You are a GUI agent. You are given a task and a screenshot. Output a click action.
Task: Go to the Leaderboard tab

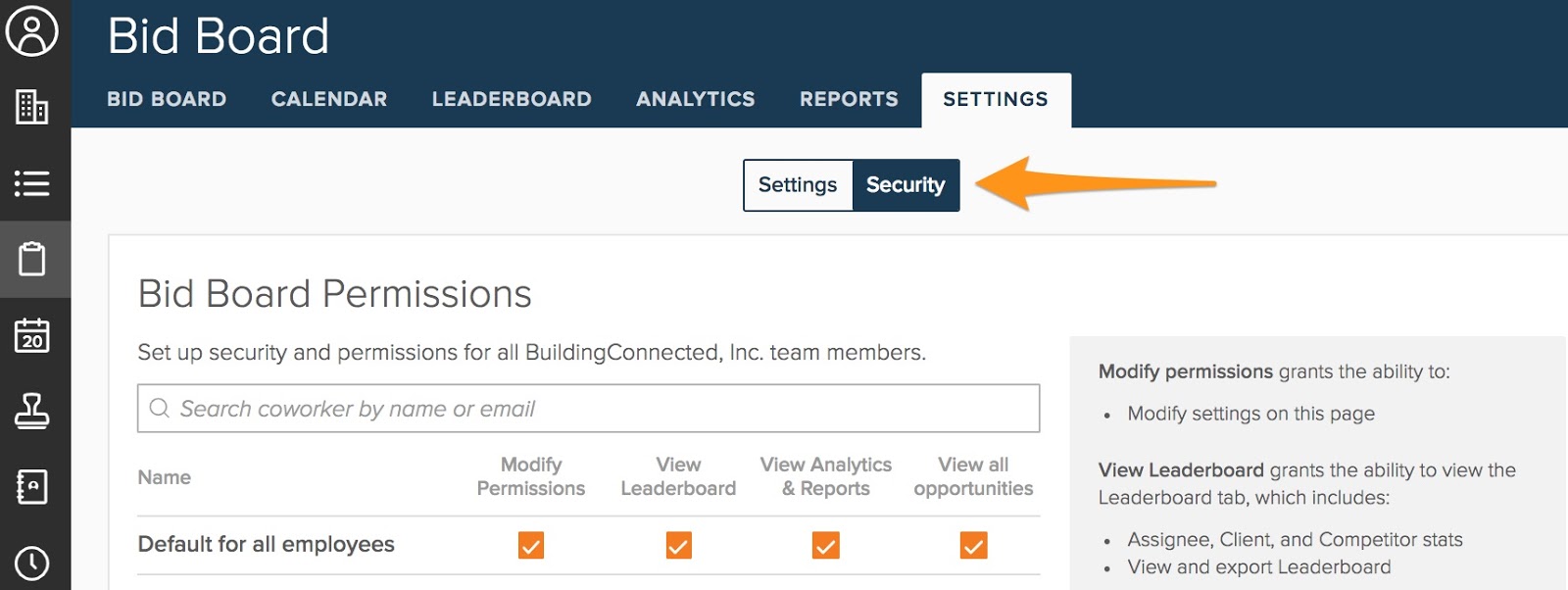point(512,99)
